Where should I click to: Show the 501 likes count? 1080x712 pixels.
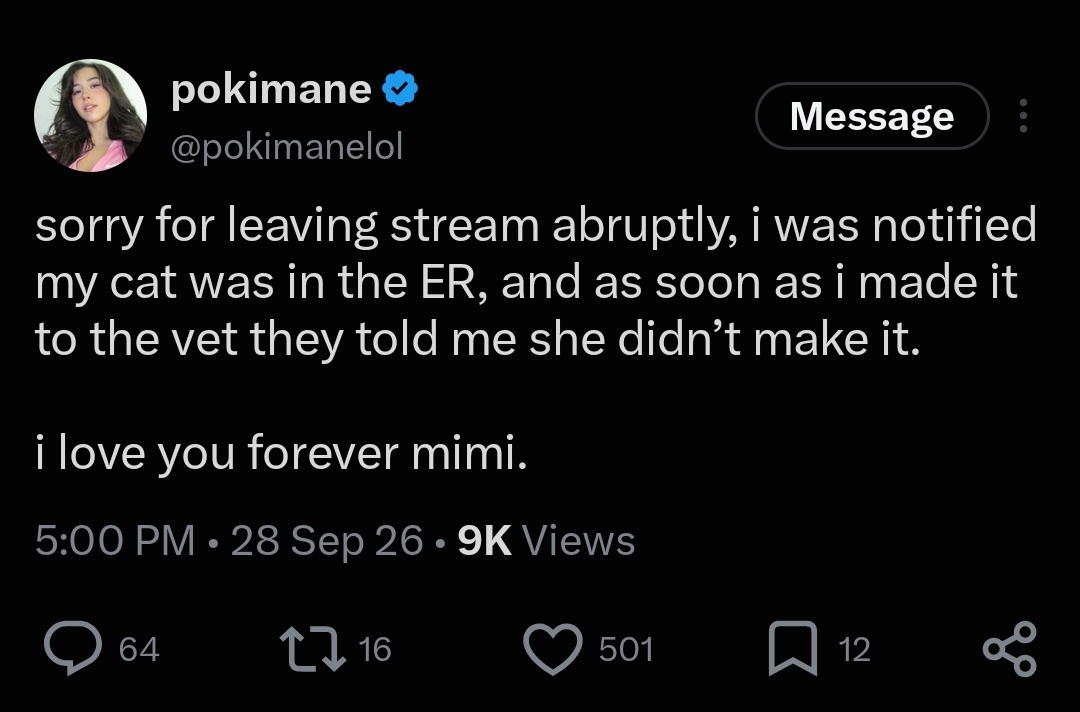coord(626,649)
